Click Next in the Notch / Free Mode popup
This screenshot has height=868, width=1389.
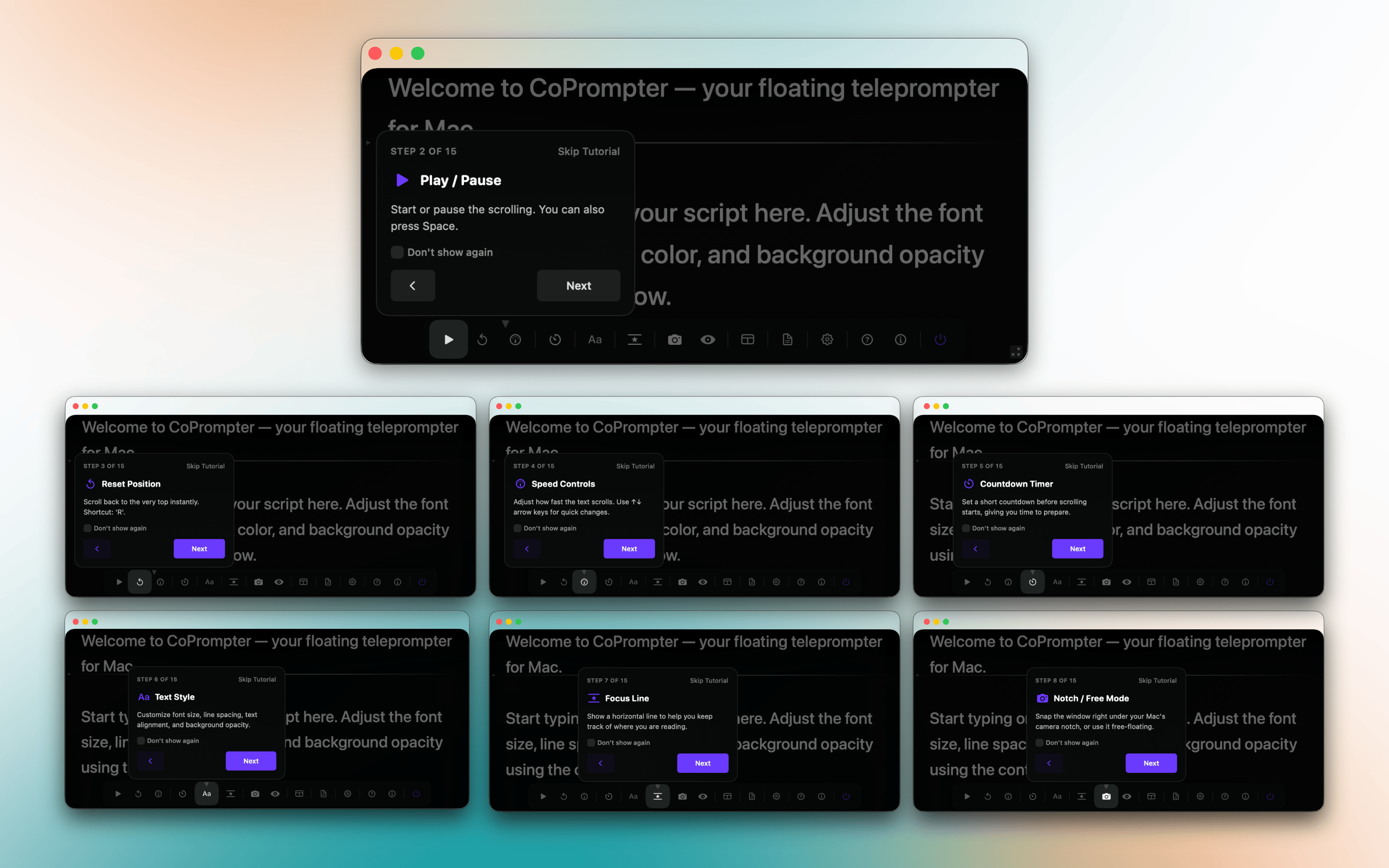1151,763
